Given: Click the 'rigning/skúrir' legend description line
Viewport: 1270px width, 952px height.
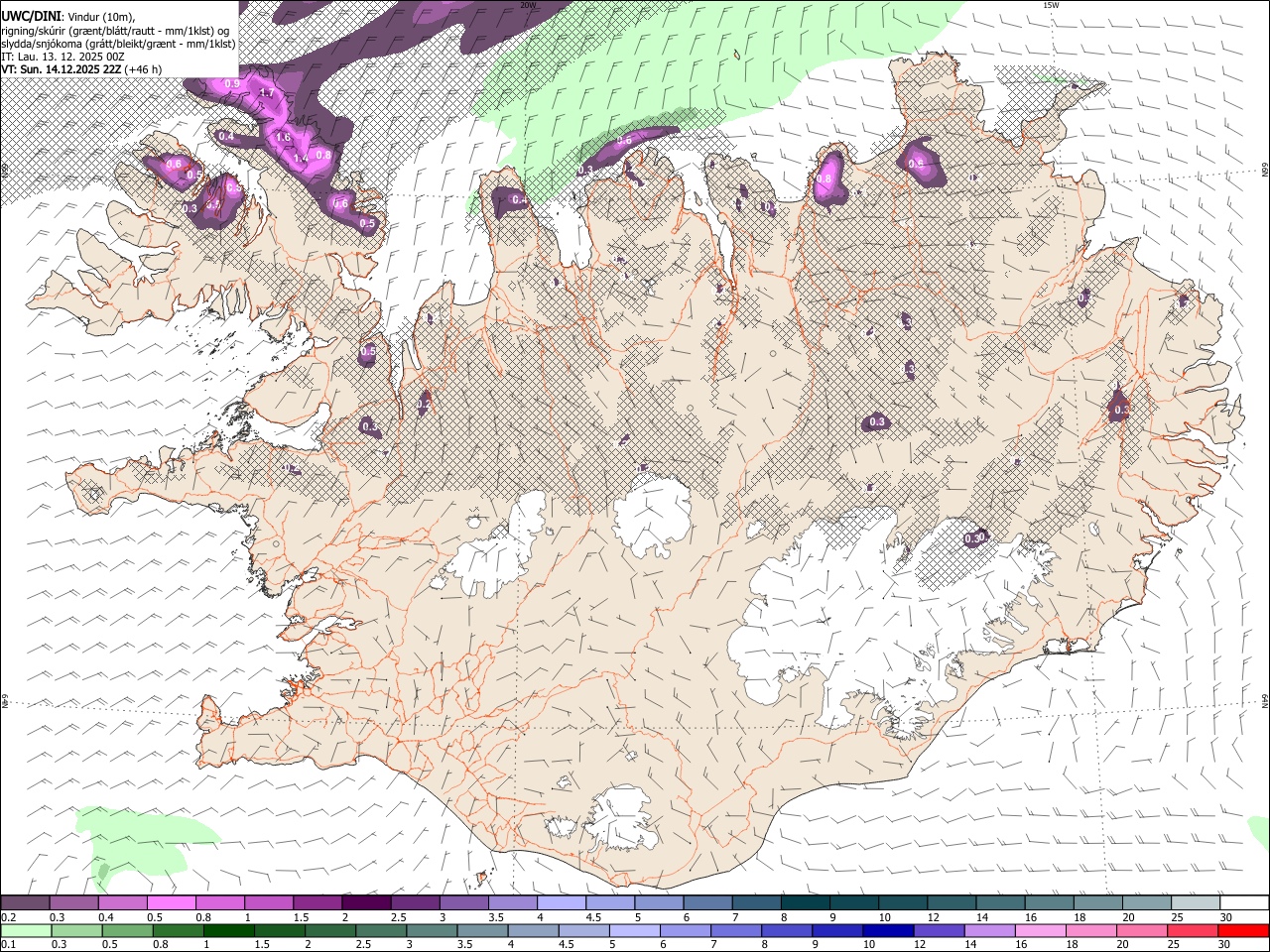Looking at the screenshot, I should [115, 30].
